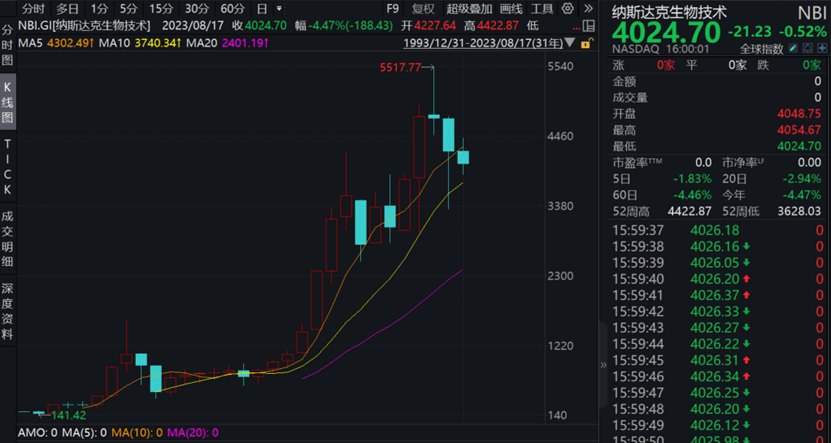Switch to 分时图 side tab

point(8,46)
